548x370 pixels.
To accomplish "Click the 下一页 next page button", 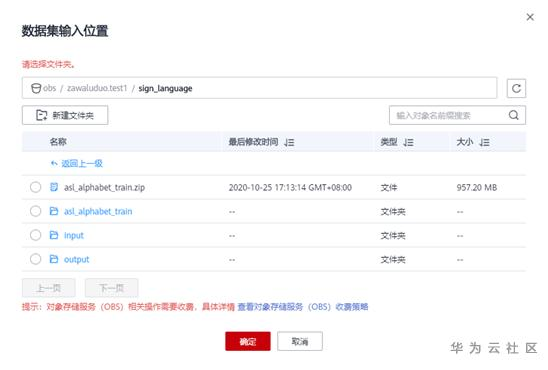I will point(111,288).
